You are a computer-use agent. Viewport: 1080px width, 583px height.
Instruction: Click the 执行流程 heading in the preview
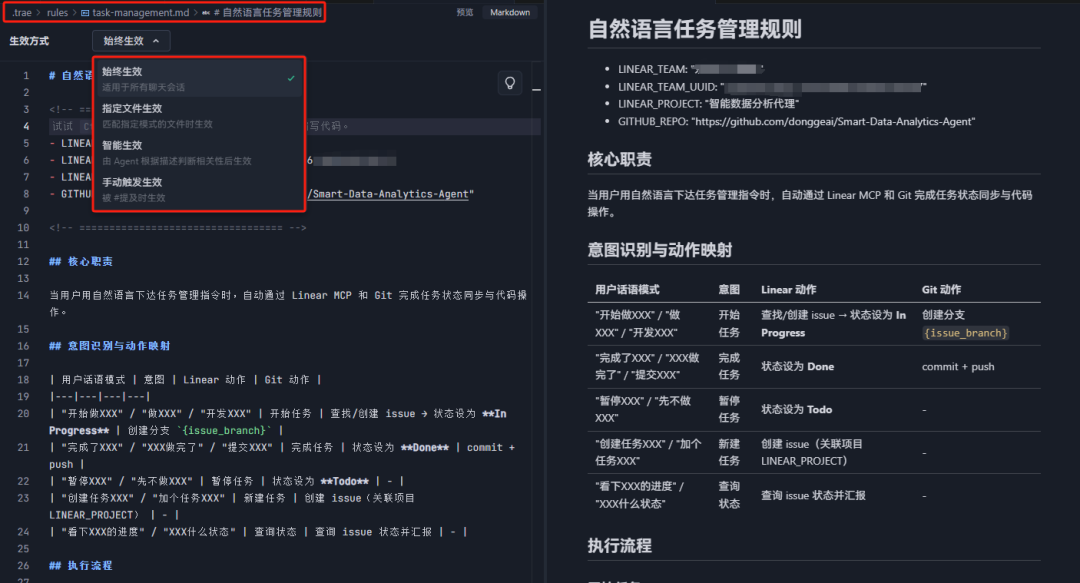tap(619, 546)
